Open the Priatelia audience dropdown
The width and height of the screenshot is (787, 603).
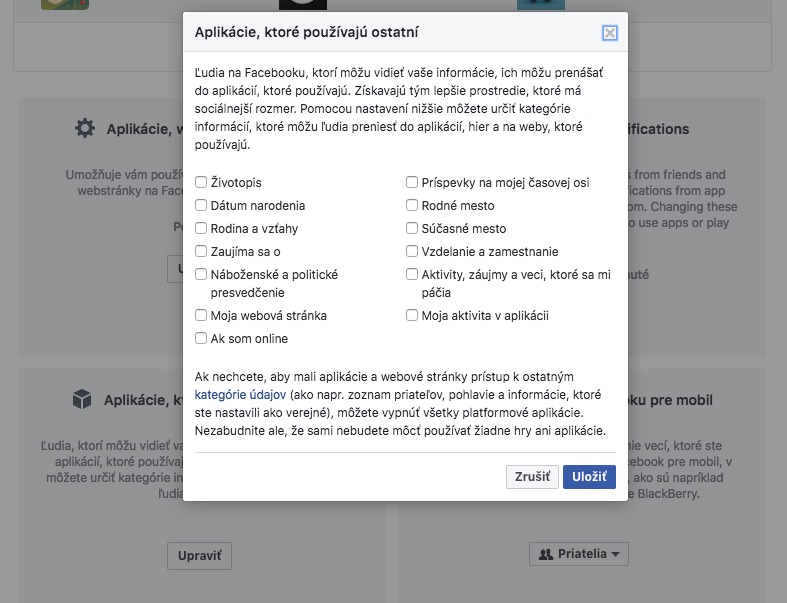(x=579, y=554)
